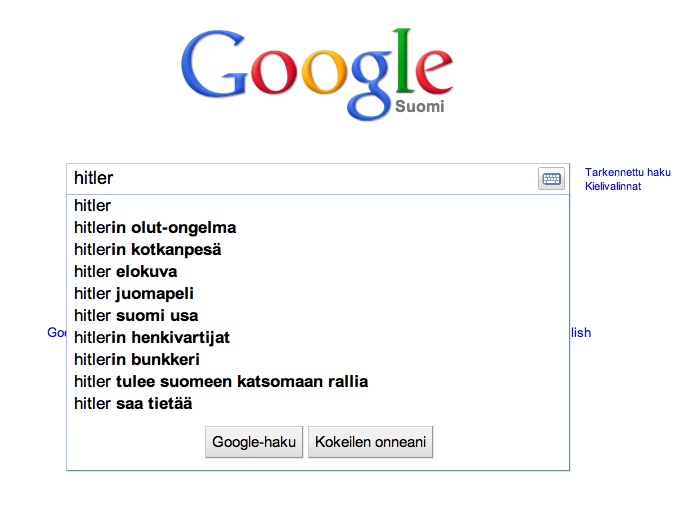Image resolution: width=700 pixels, height=518 pixels.
Task: Pick the 'hitlerin henkivartijat' suggestion
Action: pos(152,338)
